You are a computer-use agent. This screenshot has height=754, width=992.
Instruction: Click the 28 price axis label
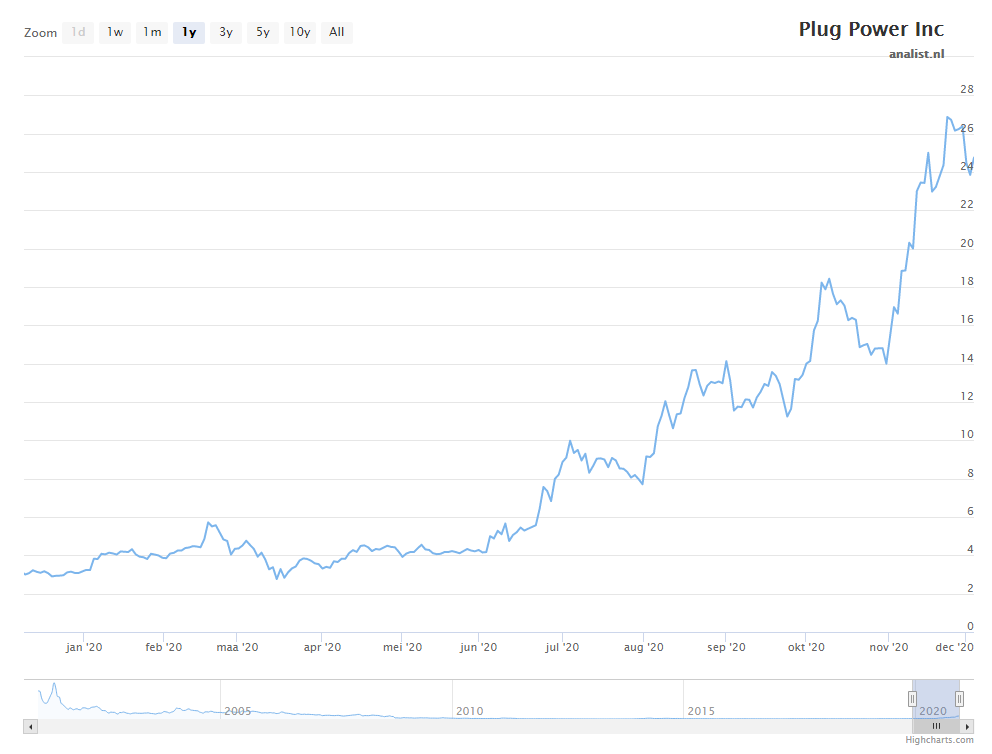tap(967, 89)
